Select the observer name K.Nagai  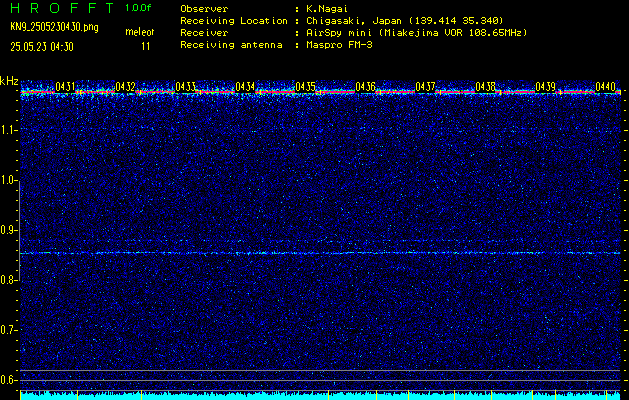[327, 9]
